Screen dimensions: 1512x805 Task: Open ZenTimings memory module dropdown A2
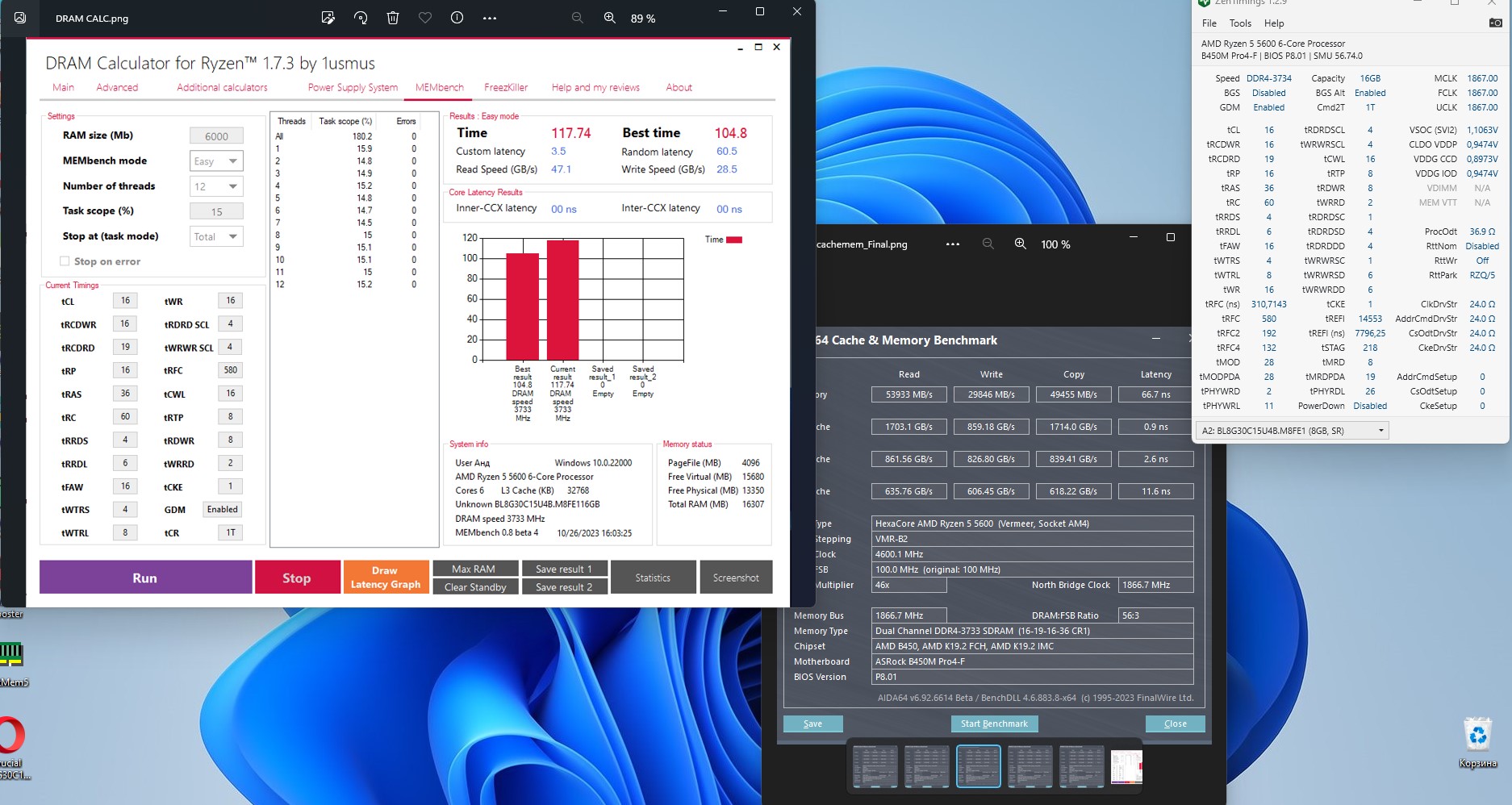pyautogui.click(x=1292, y=431)
